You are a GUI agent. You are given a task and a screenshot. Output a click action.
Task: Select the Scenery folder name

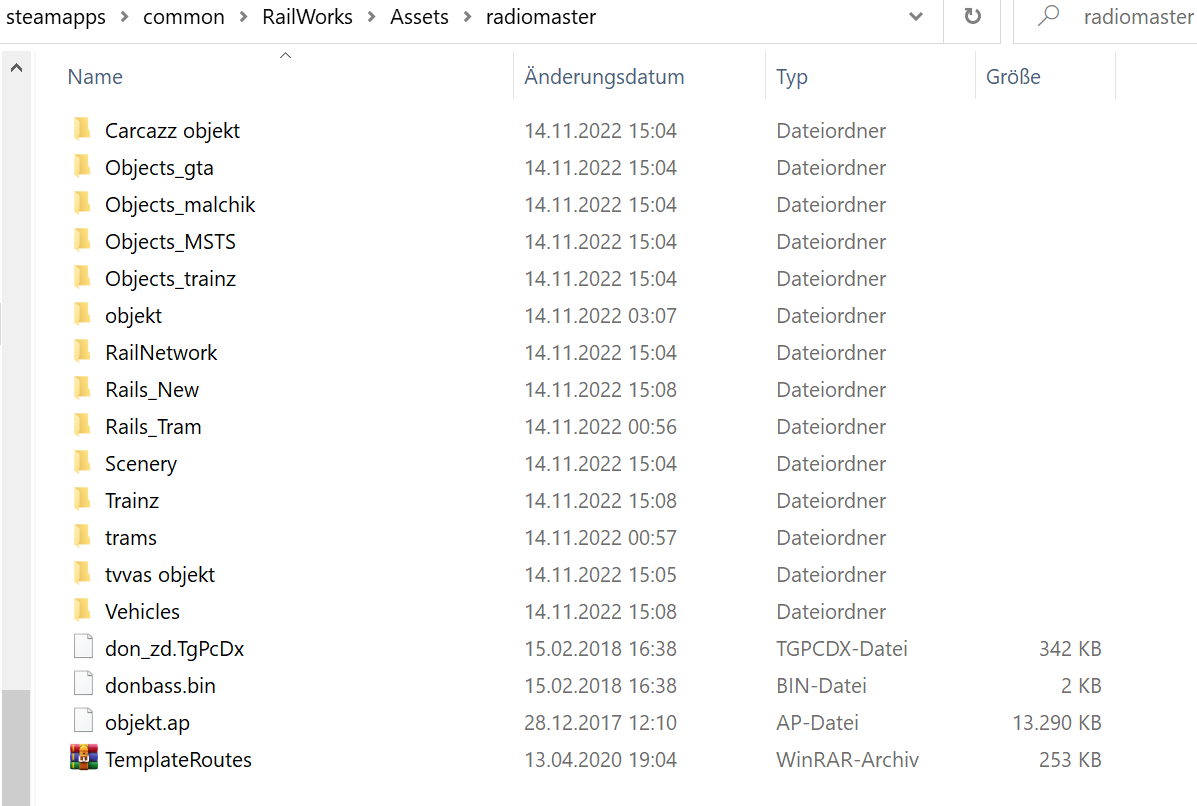[x=141, y=463]
